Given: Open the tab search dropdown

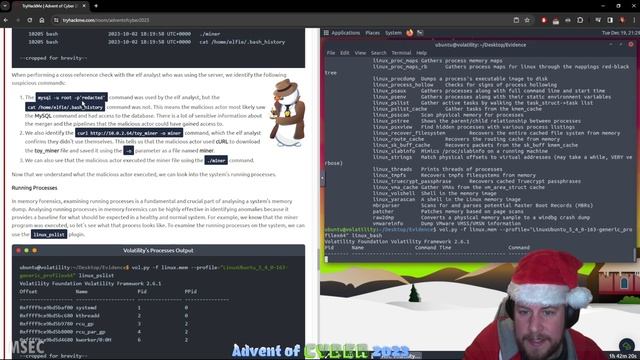Looking at the screenshot, I should pos(5,6).
